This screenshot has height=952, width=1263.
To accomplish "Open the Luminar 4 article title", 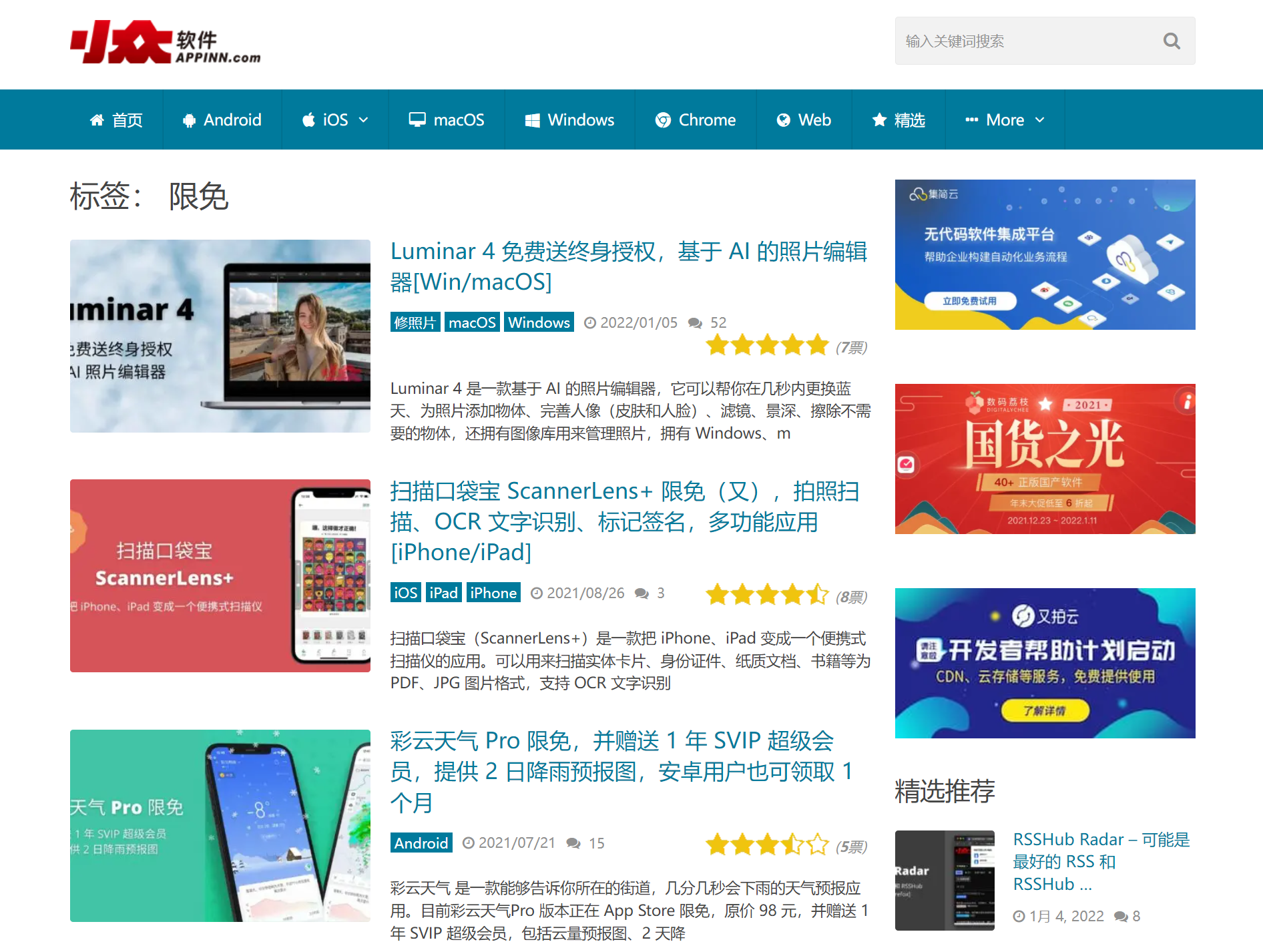I will (629, 266).
